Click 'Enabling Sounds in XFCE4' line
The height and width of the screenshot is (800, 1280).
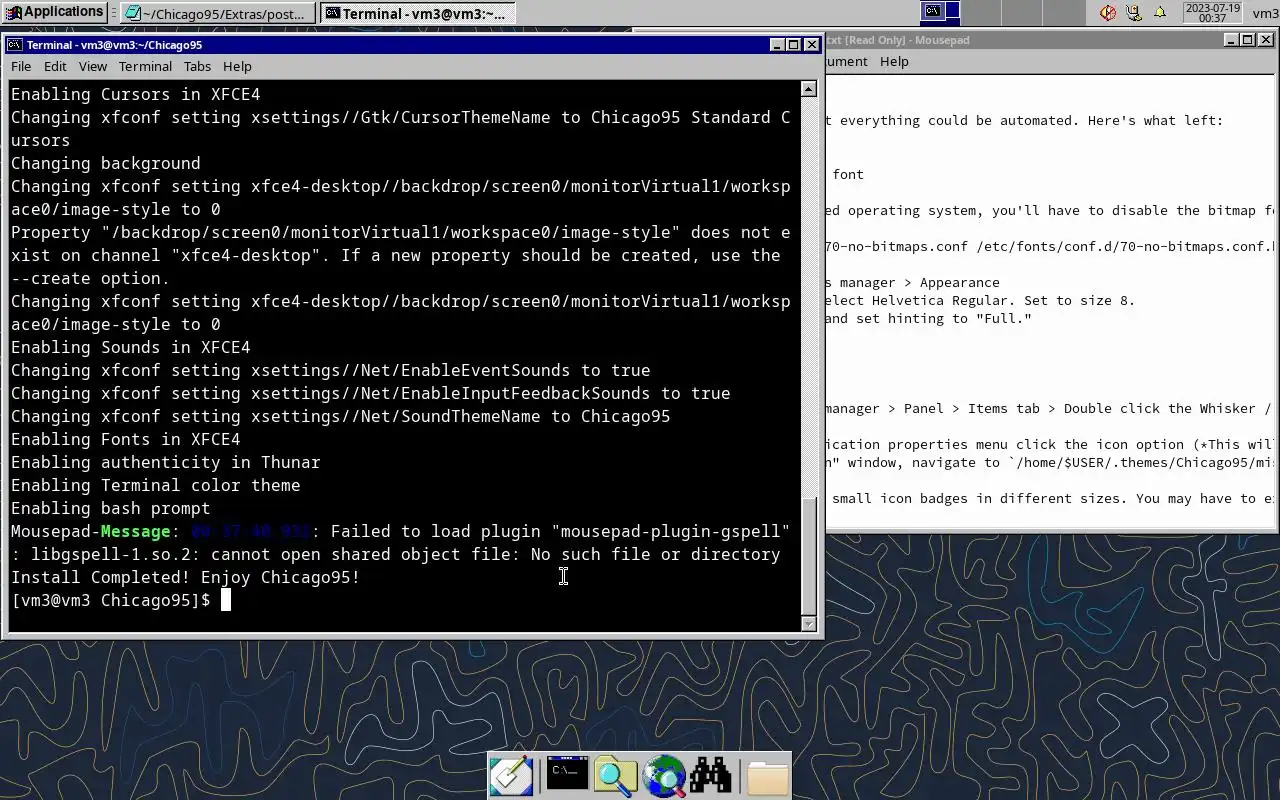click(131, 347)
